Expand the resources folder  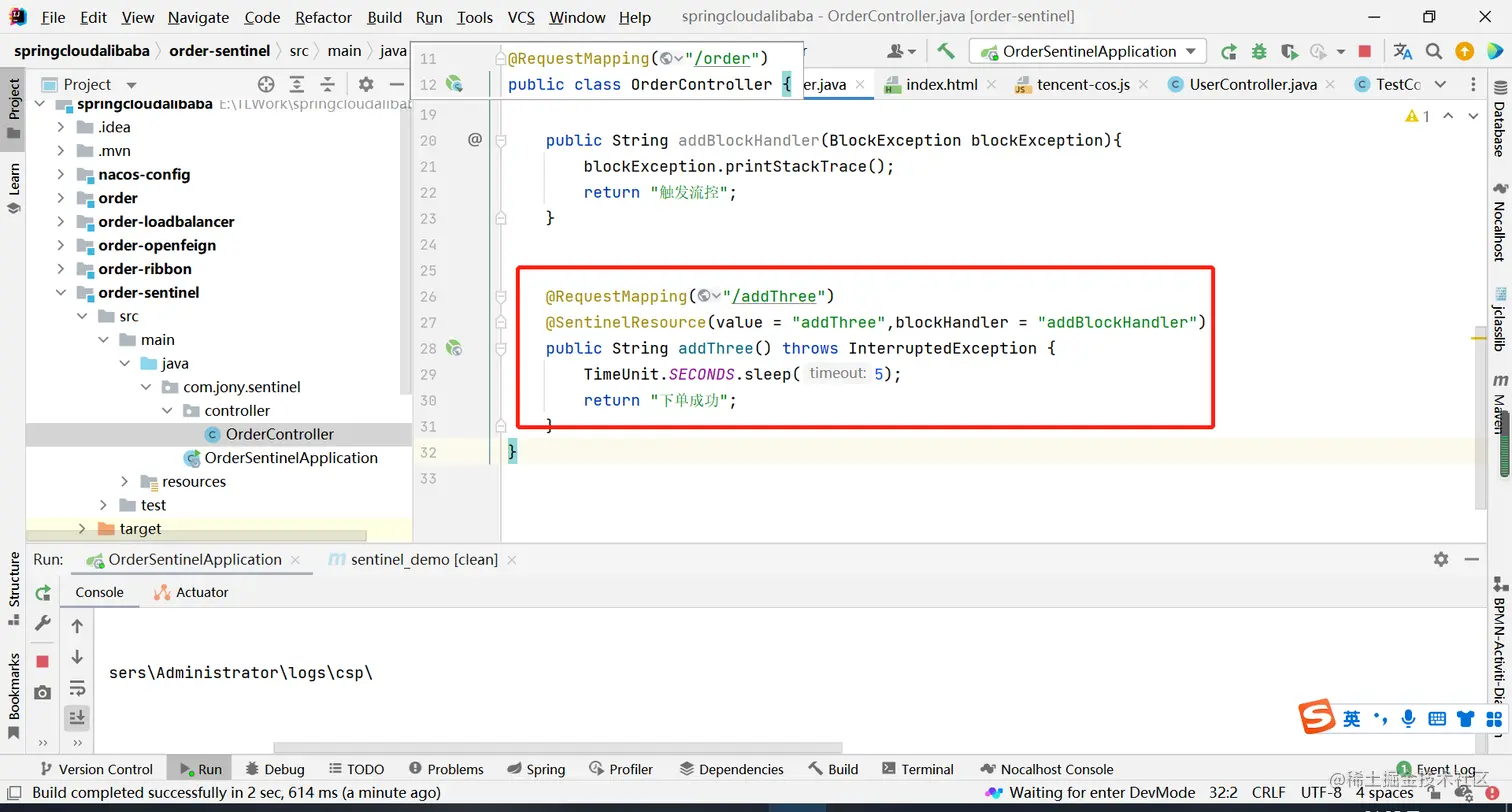[124, 481]
